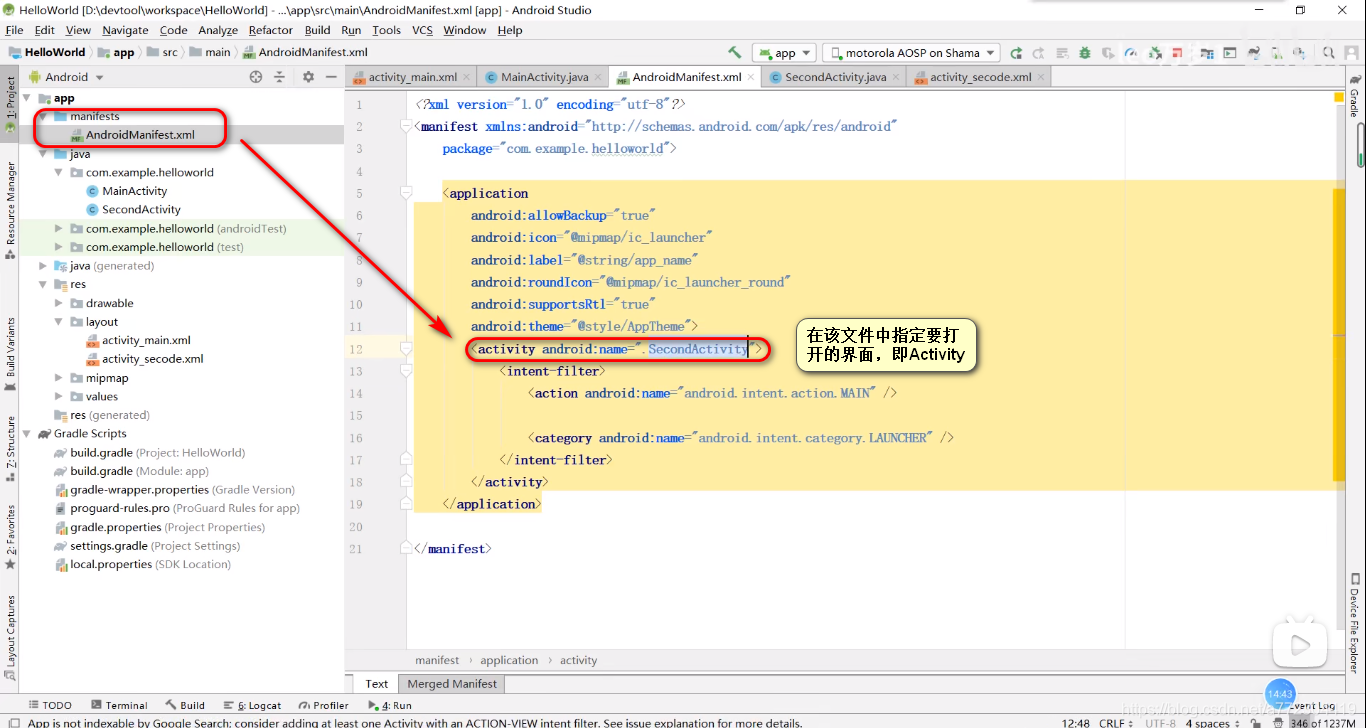Viewport: 1366px width, 728px height.
Task: Open the Android project view dropdown
Action: point(66,77)
